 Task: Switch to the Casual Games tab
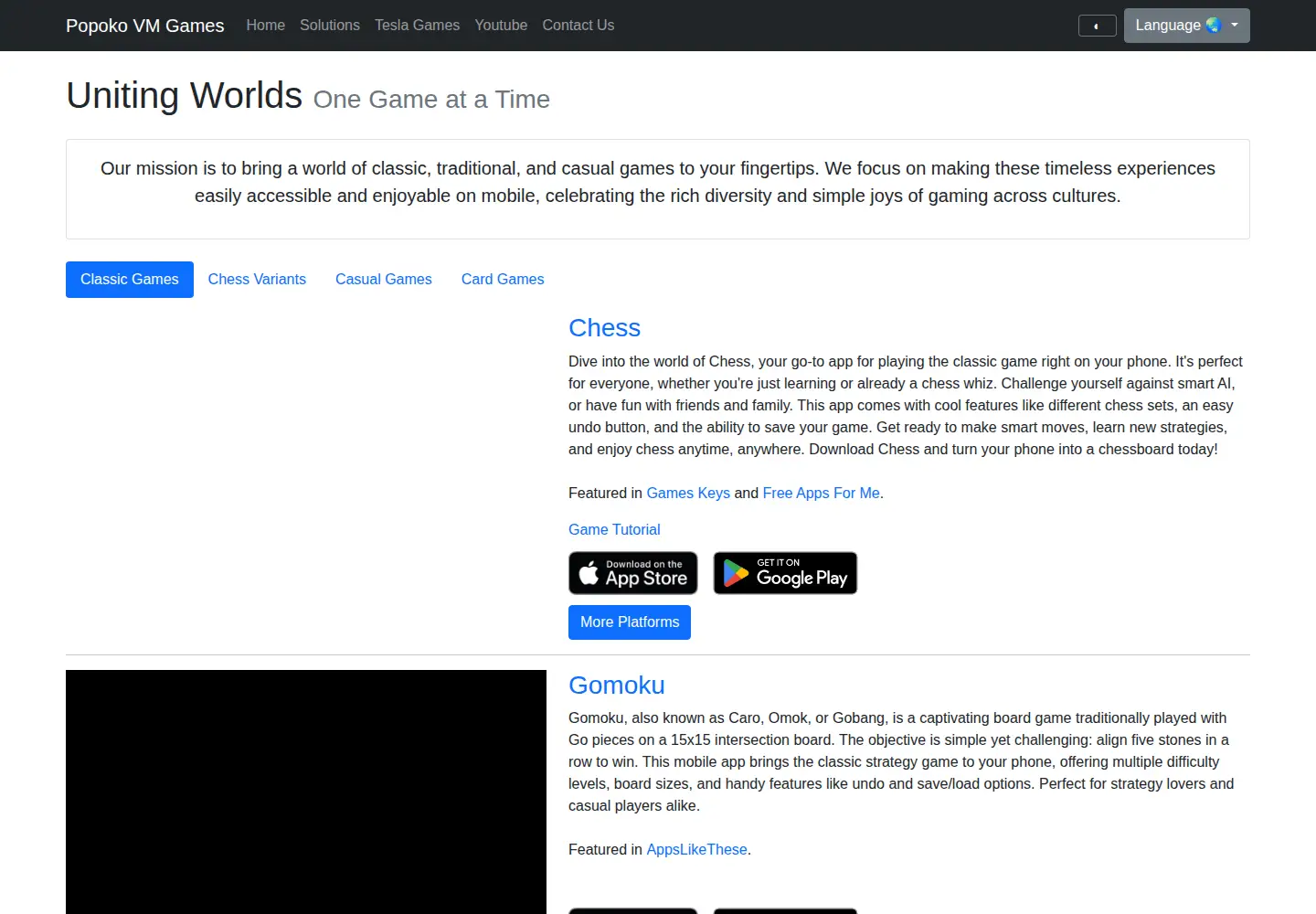tap(384, 280)
